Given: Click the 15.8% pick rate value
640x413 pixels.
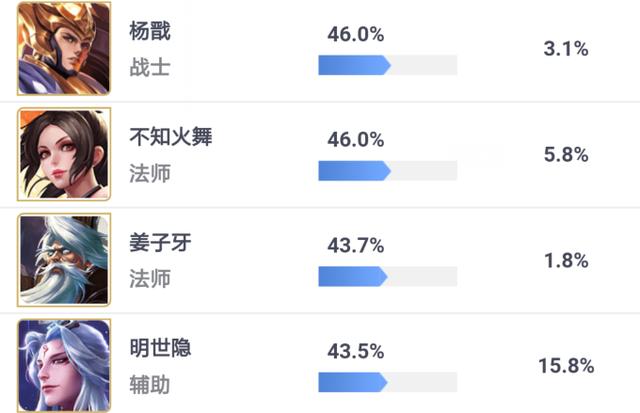Looking at the screenshot, I should (x=566, y=366).
